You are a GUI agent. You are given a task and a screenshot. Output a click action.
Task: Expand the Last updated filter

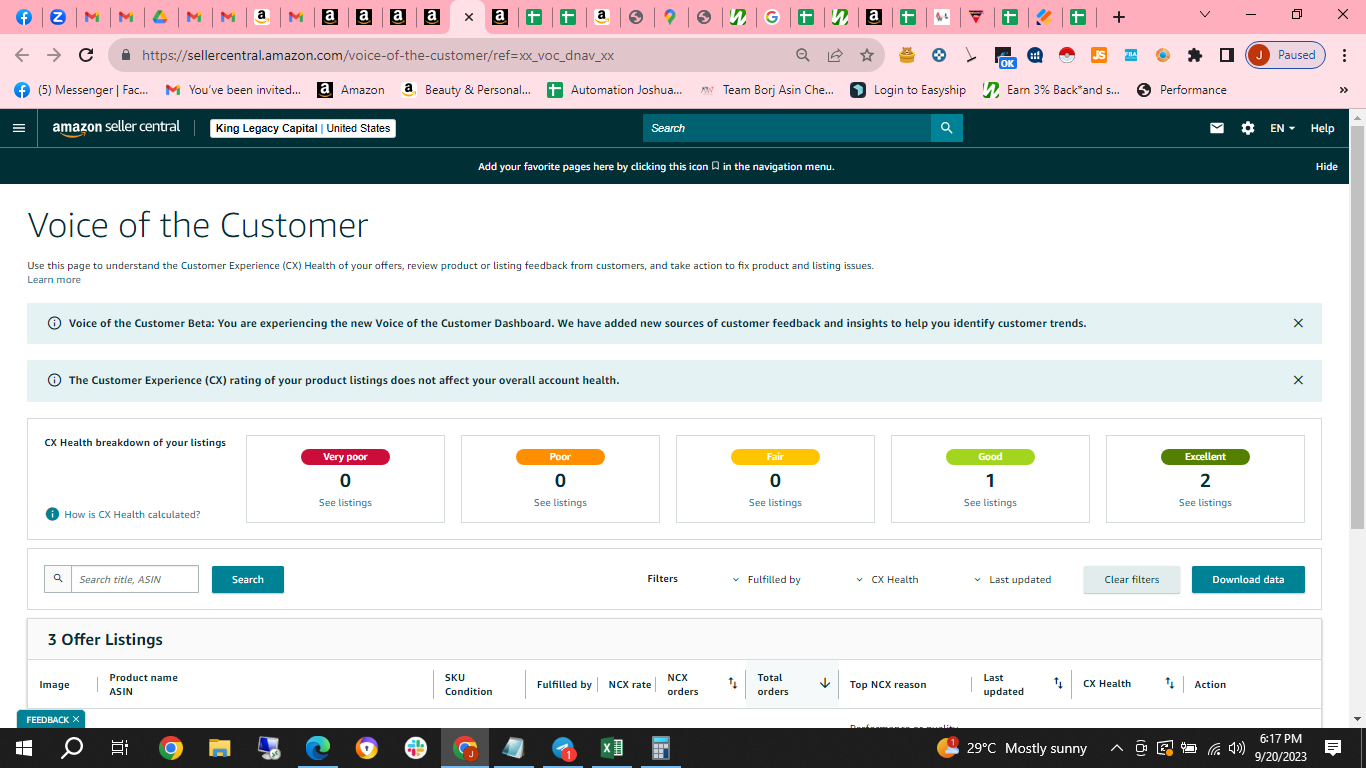1013,579
